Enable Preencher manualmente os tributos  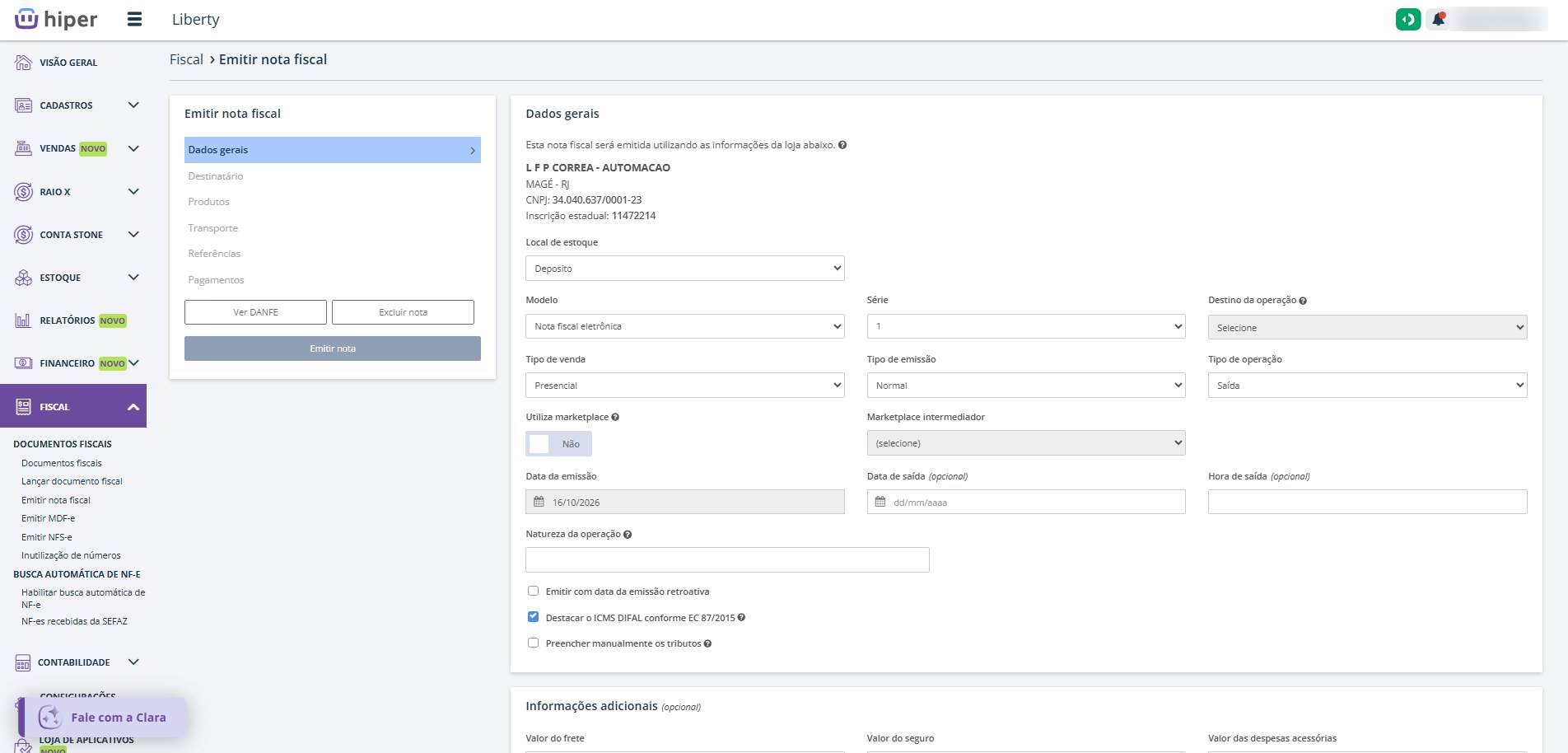click(533, 643)
